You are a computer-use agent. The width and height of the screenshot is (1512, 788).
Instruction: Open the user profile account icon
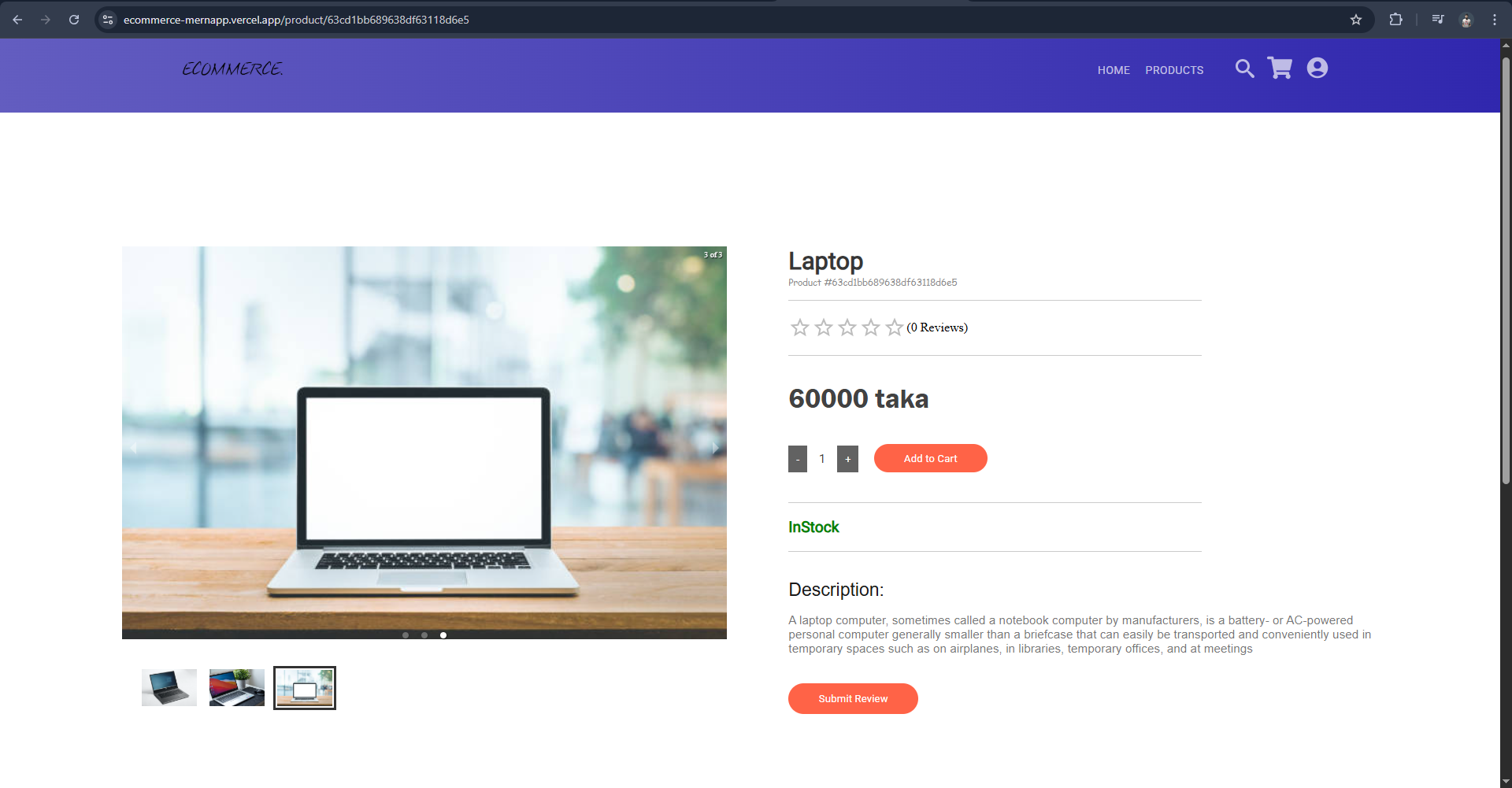pos(1317,68)
